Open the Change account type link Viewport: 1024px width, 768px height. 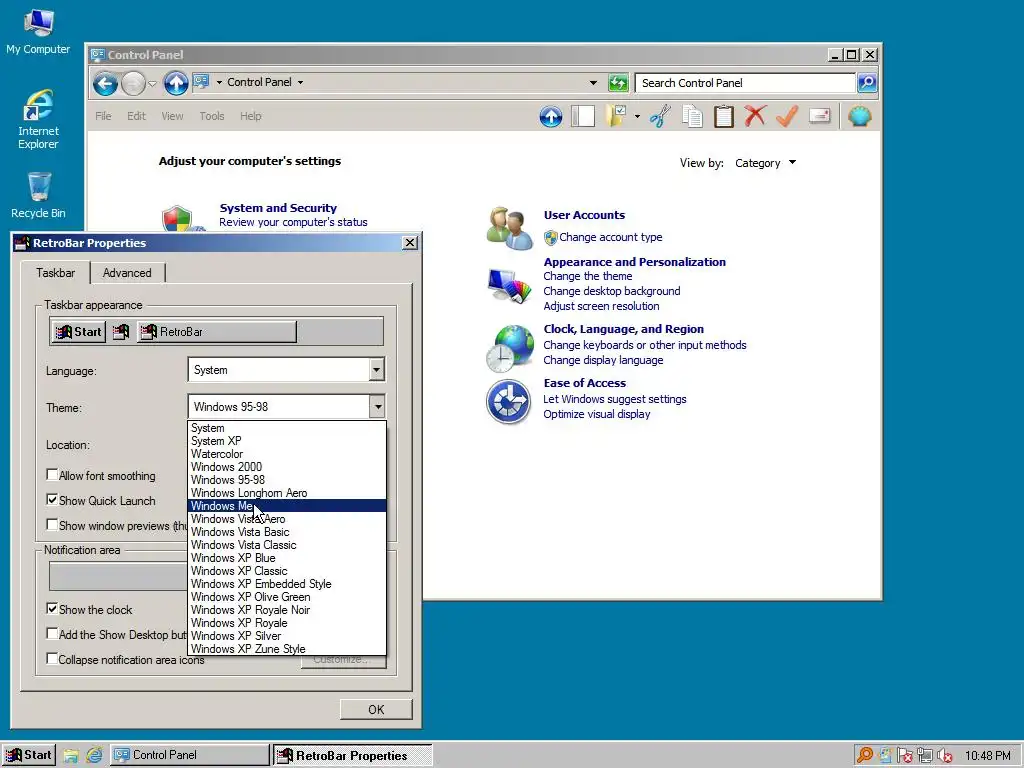coord(611,237)
